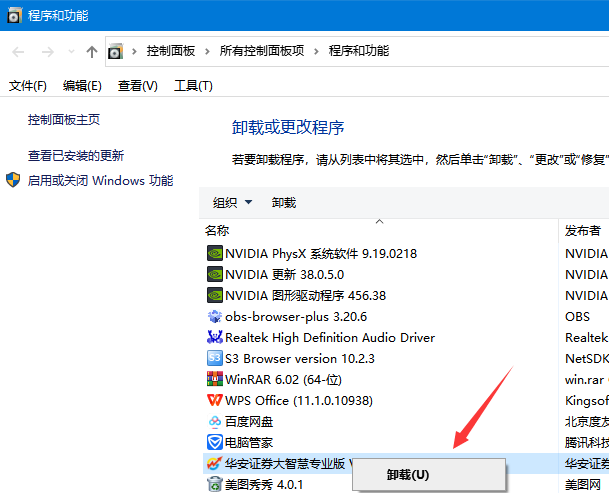Screen dimensions: 609x493
Task: Click the 电脑管家 shield icon
Action: (214, 442)
